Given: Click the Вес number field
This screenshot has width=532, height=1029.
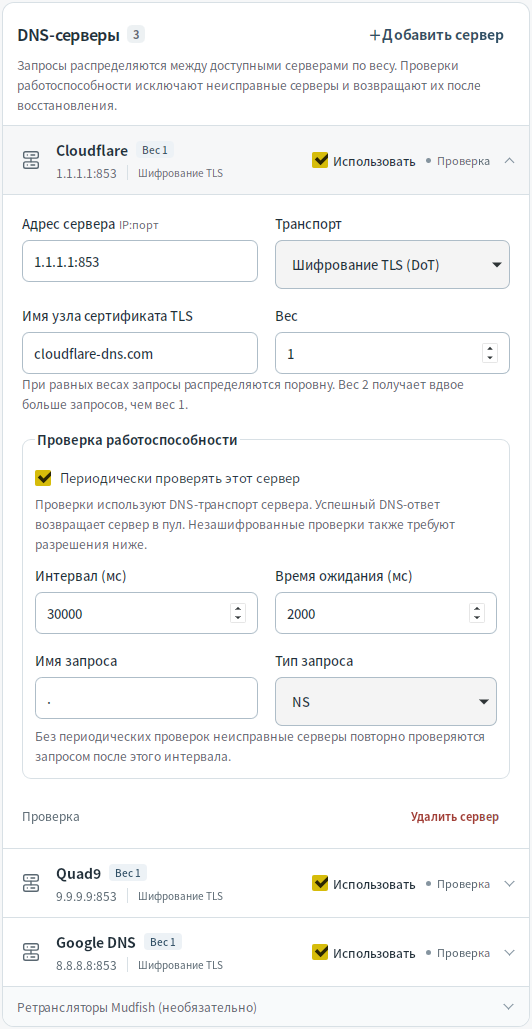Looking at the screenshot, I should click(x=392, y=353).
